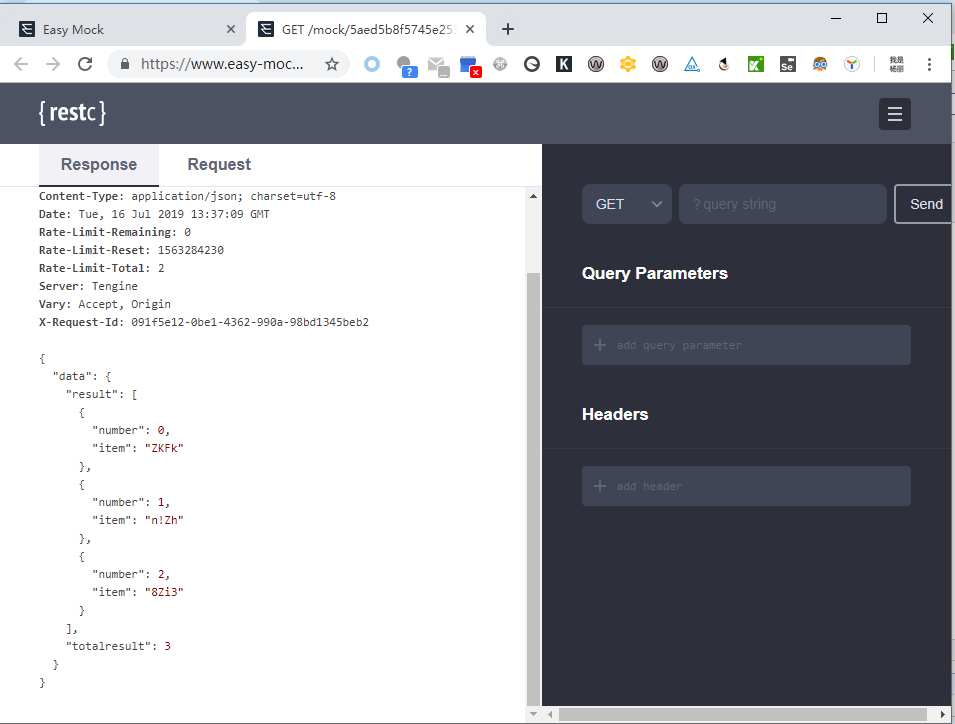Click the Date header line
Viewport: 955px width, 724px height.
pos(154,214)
